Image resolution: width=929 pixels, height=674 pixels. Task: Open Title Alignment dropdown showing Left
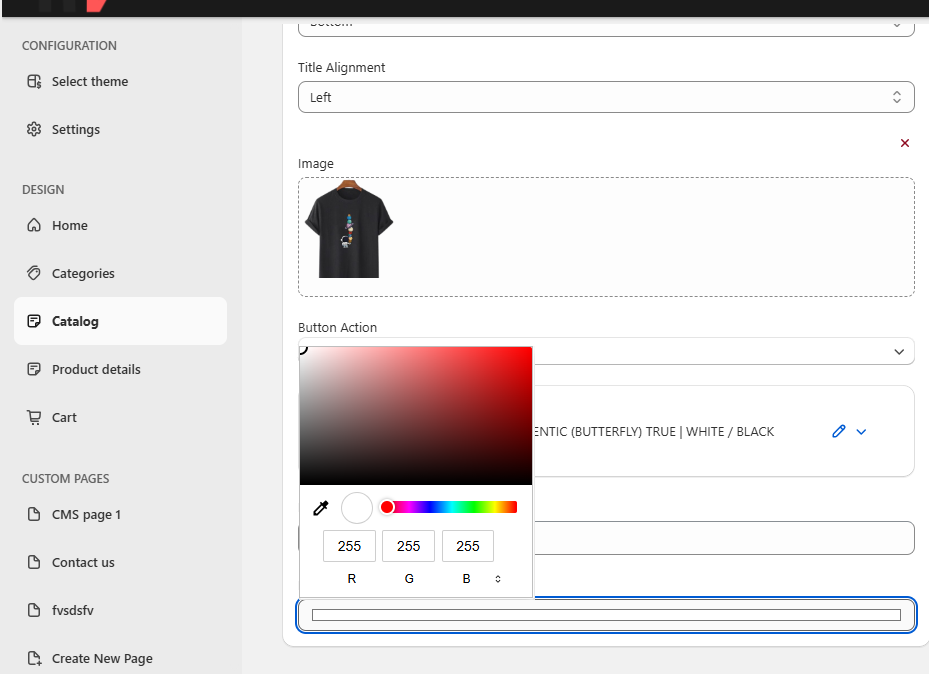pyautogui.click(x=606, y=97)
